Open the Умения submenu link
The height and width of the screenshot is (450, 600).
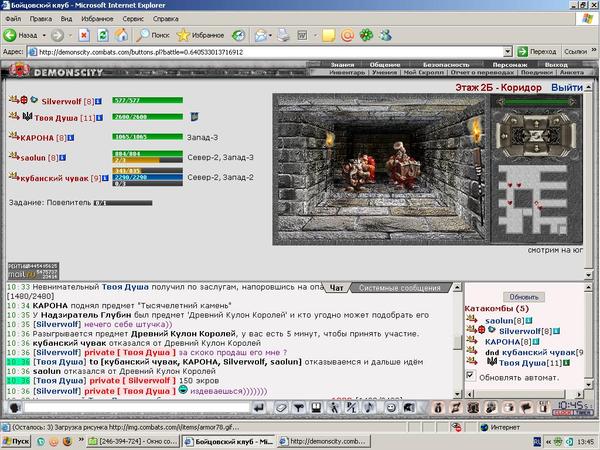[384, 72]
